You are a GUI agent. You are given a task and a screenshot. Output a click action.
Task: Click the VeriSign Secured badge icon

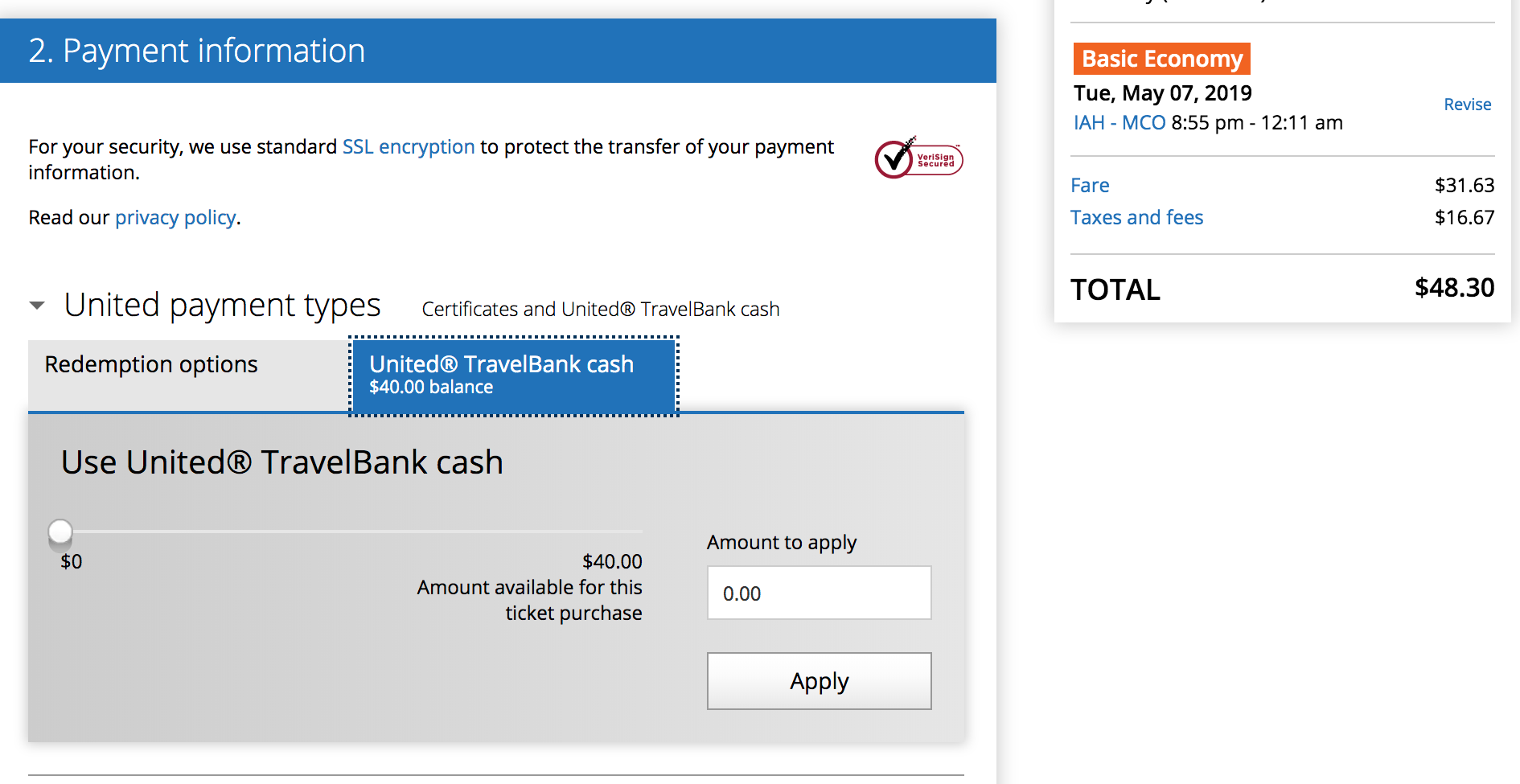(918, 158)
